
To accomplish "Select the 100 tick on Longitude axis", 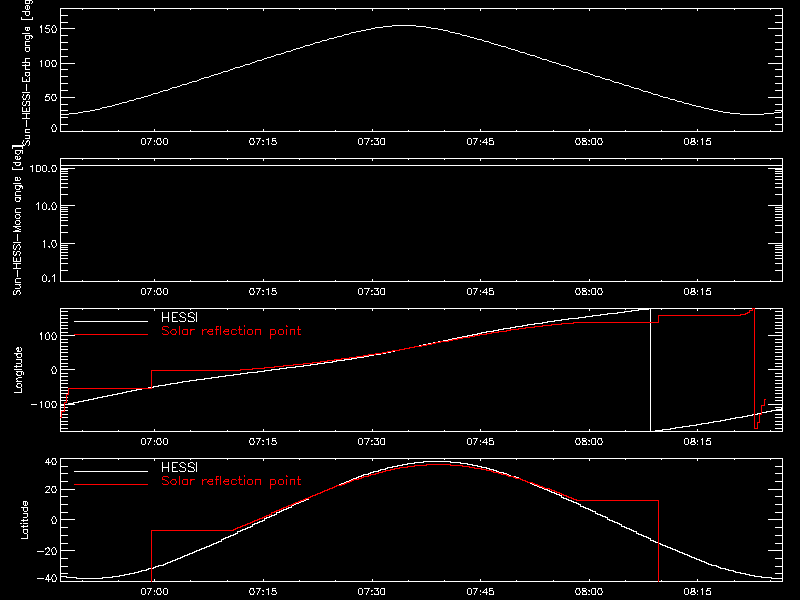I will (47, 336).
